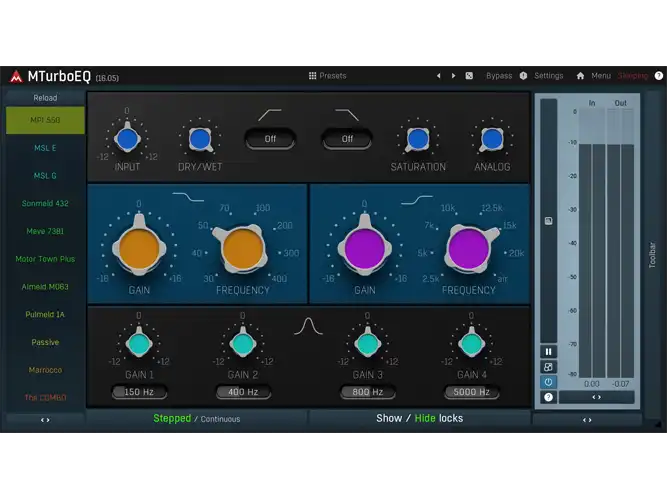Click the small icon on the meter slider
The image size is (667, 500).
click(x=548, y=221)
